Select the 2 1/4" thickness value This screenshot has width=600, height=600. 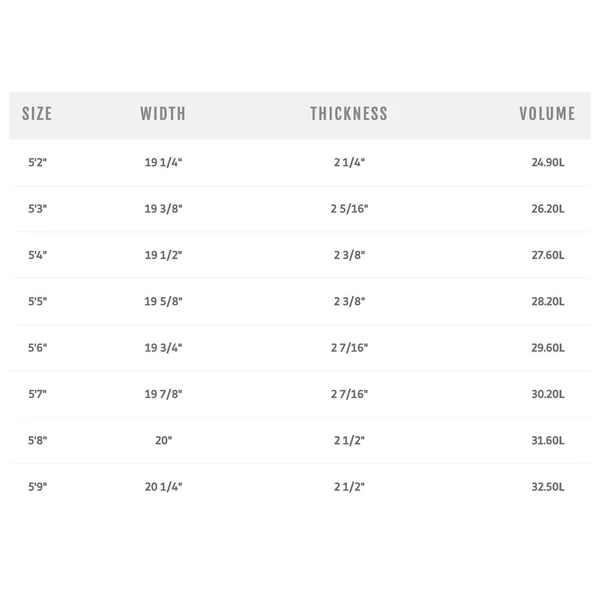tap(349, 162)
